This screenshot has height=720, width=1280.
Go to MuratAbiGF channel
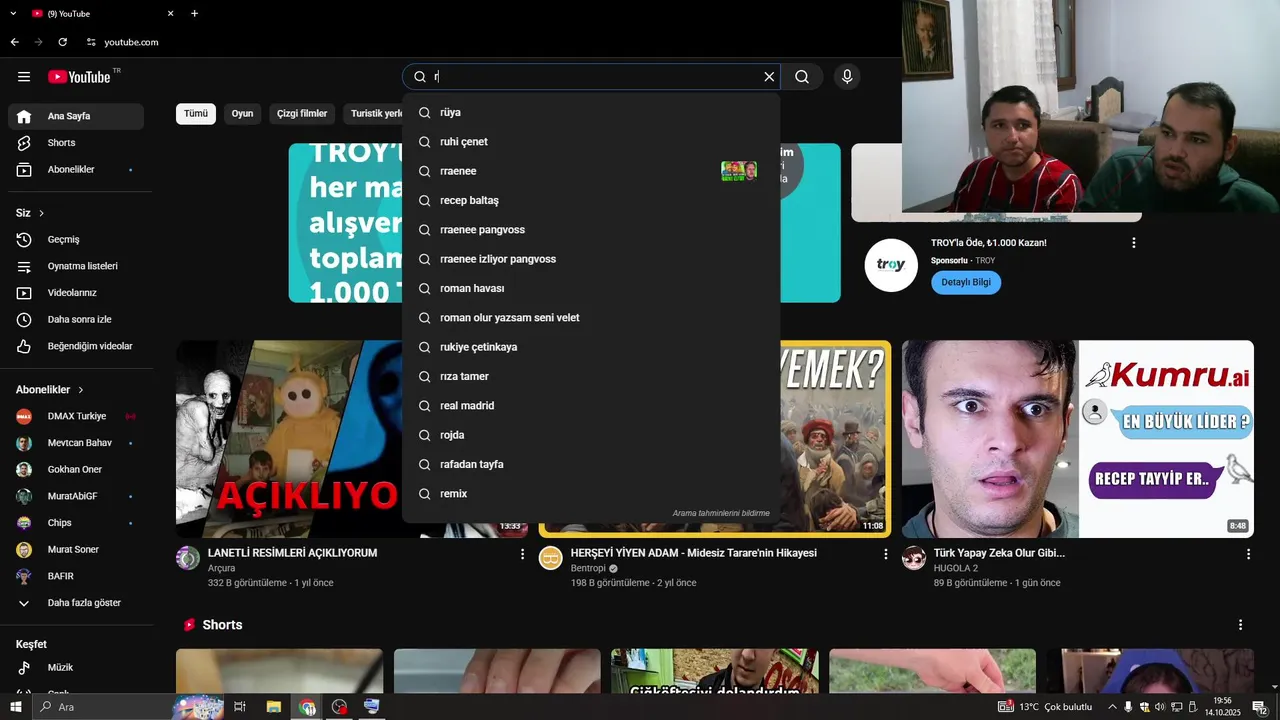pos(76,496)
